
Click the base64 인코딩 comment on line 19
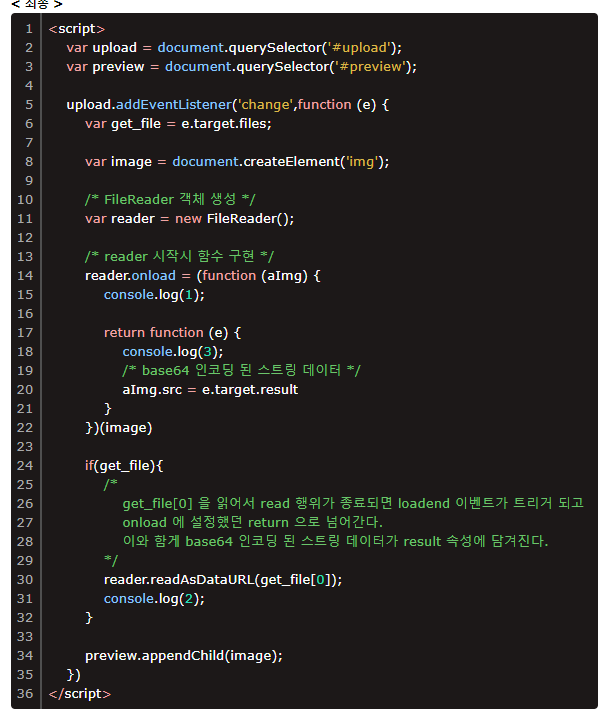tap(241, 371)
